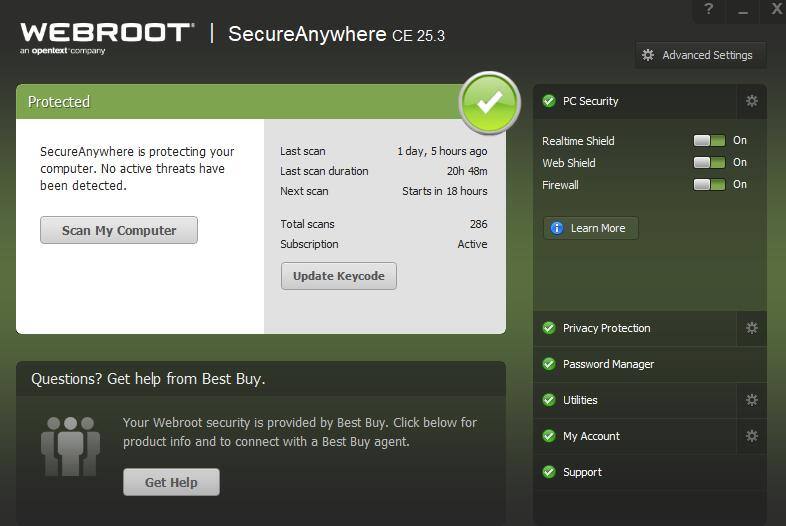The height and width of the screenshot is (526, 786).
Task: Open Utilities gear settings
Action: click(752, 400)
